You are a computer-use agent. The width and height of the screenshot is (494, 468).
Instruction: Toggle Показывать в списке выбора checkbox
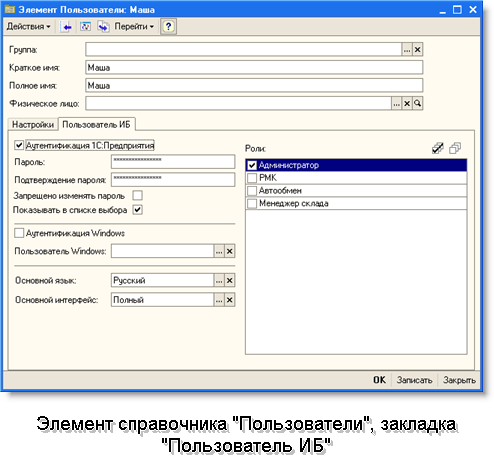pyautogui.click(x=138, y=210)
